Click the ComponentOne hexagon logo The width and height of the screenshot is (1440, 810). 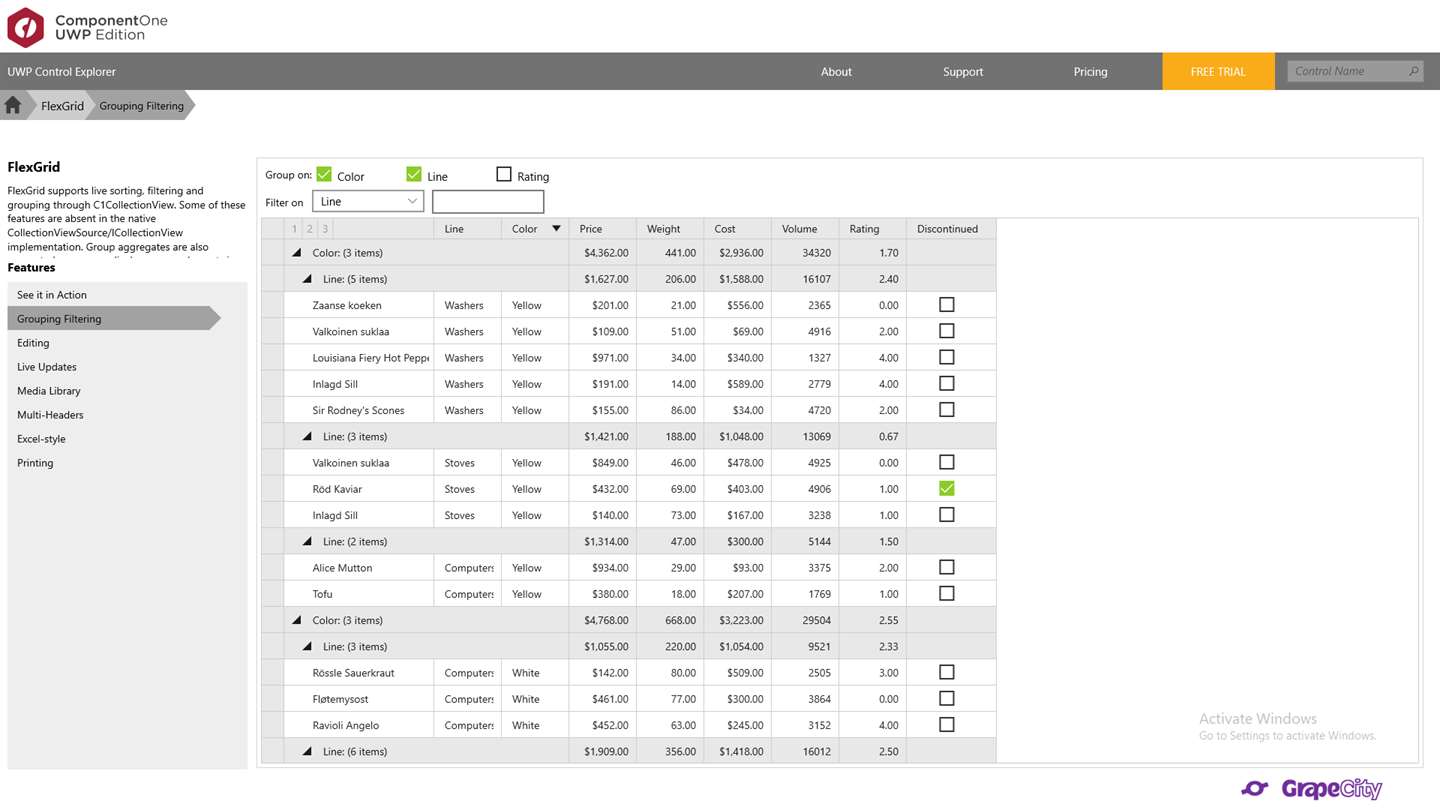pos(25,27)
